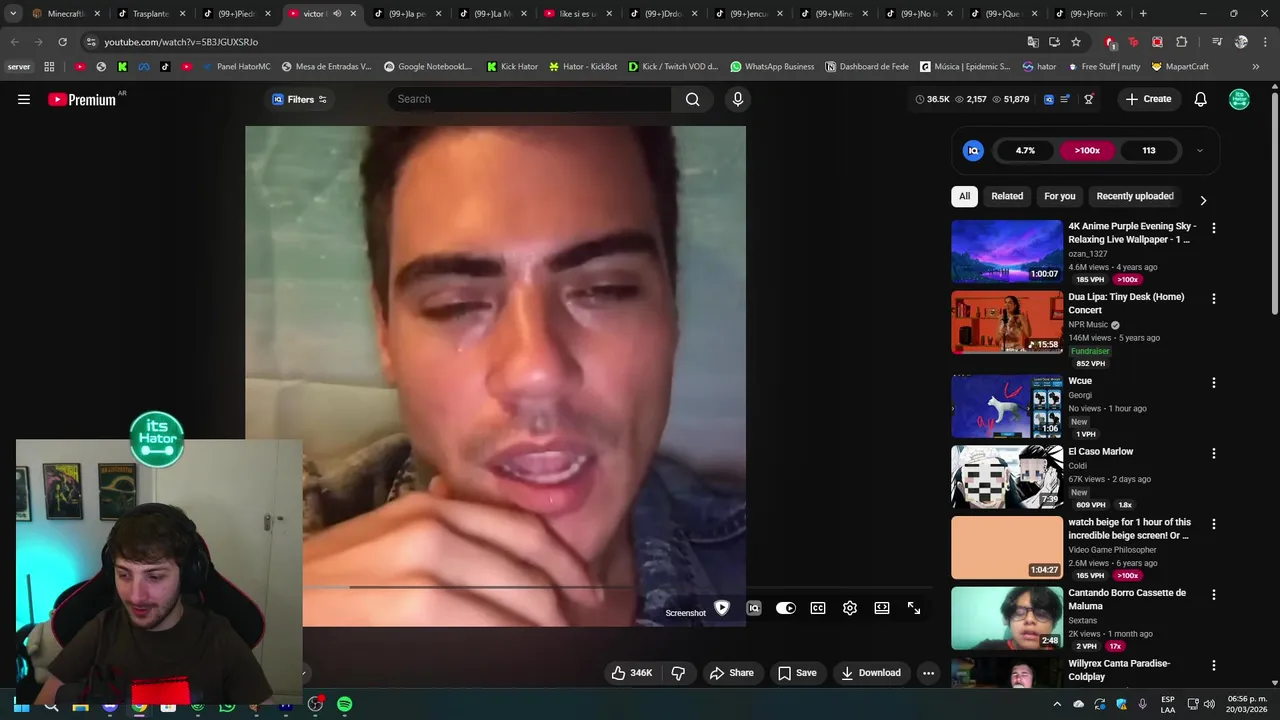Open options for 'Cantando Borro Cassette de Maluma'
This screenshot has width=1280, height=720.
(x=1214, y=594)
